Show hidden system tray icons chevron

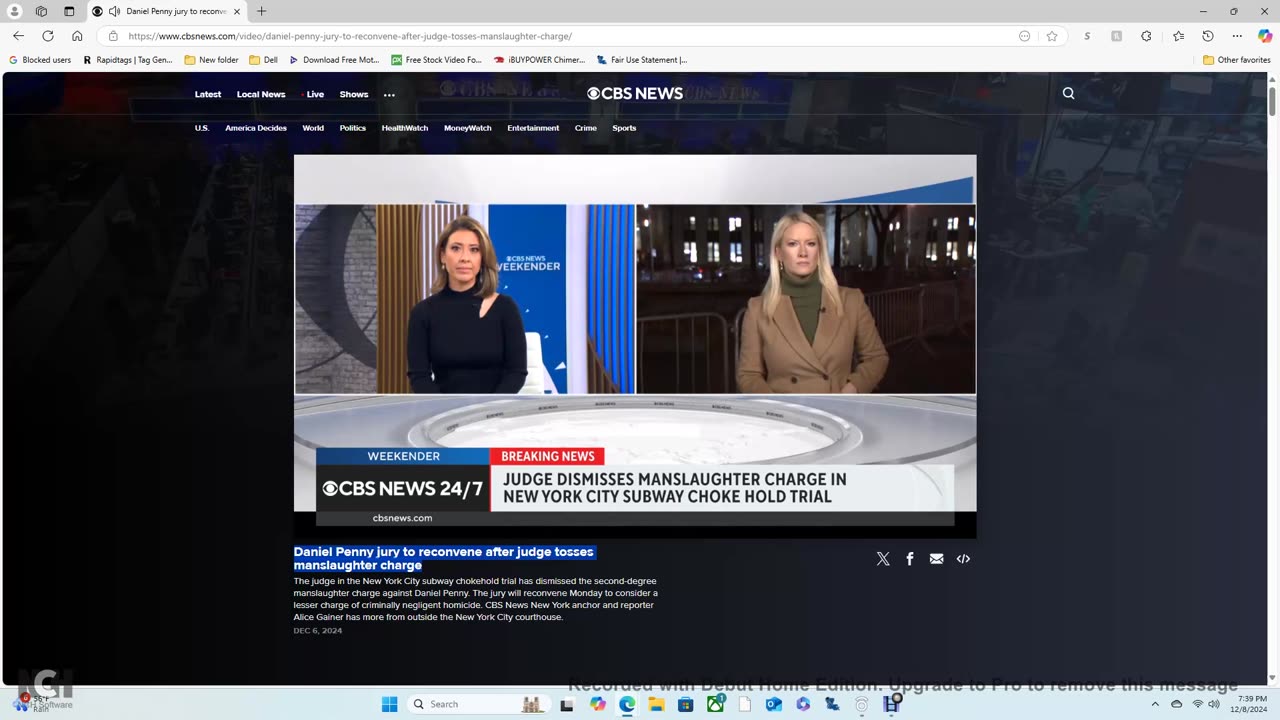click(x=1155, y=704)
